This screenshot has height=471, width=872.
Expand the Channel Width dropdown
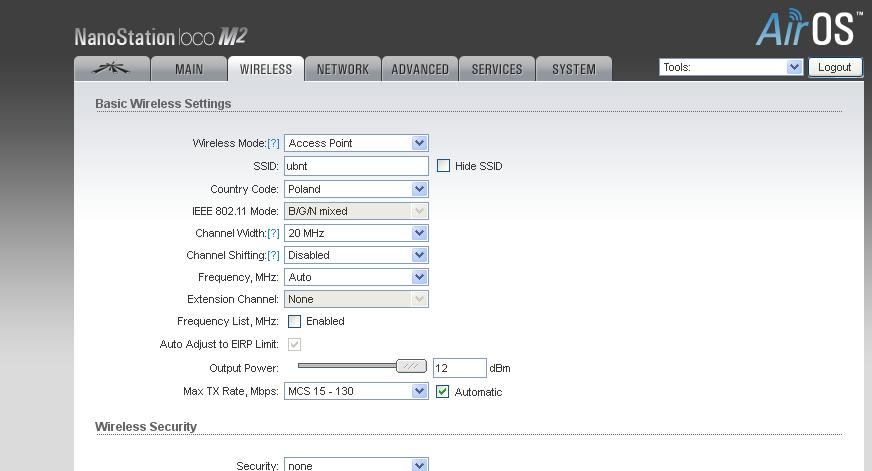click(356, 233)
